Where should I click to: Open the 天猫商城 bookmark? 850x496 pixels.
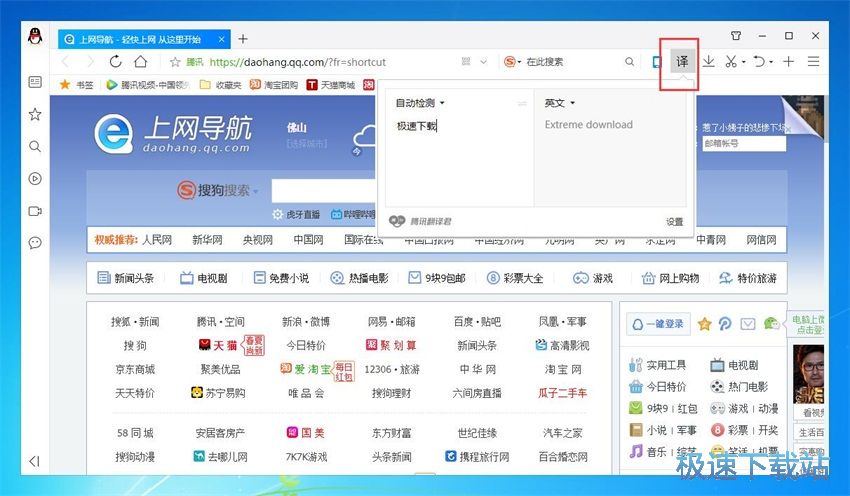coord(331,85)
